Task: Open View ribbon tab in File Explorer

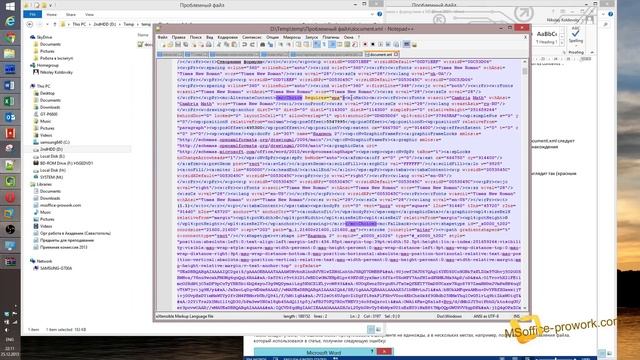Action: coord(89,14)
